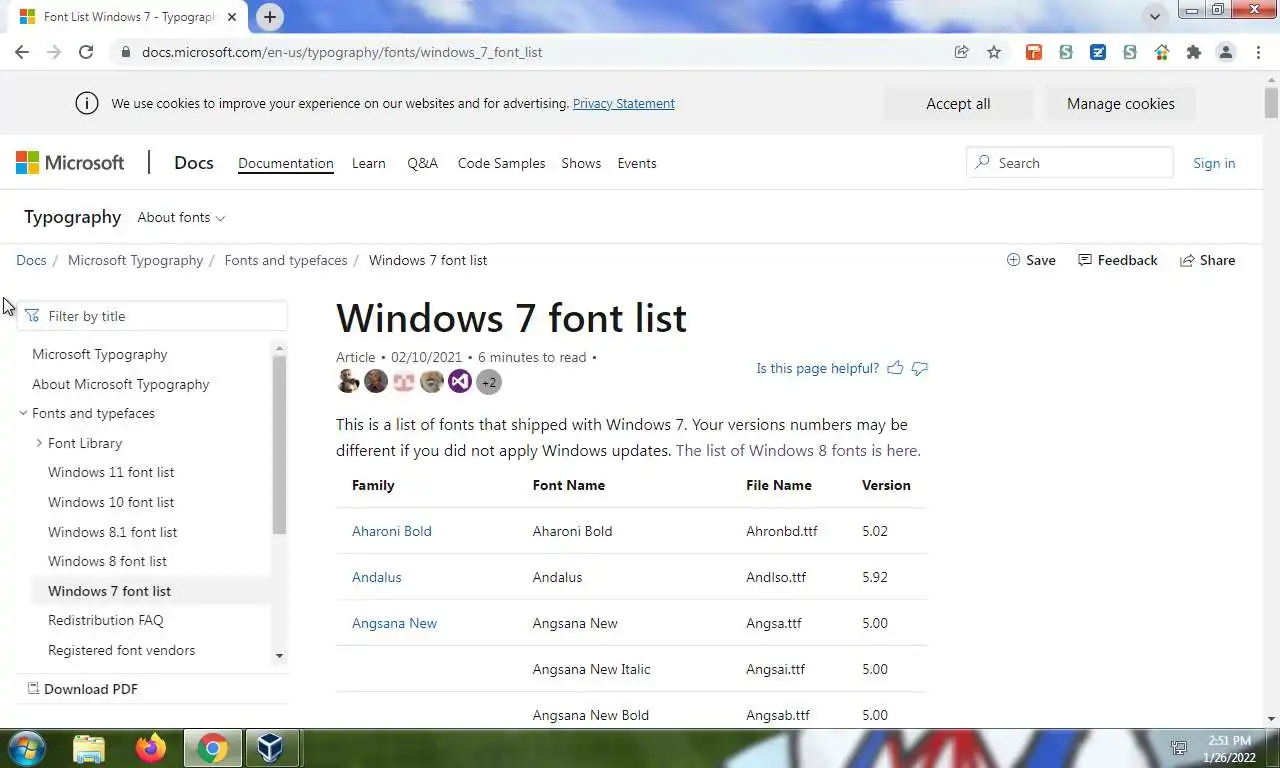This screenshot has width=1280, height=768.
Task: Bookmark this page with the star icon
Action: point(994,52)
